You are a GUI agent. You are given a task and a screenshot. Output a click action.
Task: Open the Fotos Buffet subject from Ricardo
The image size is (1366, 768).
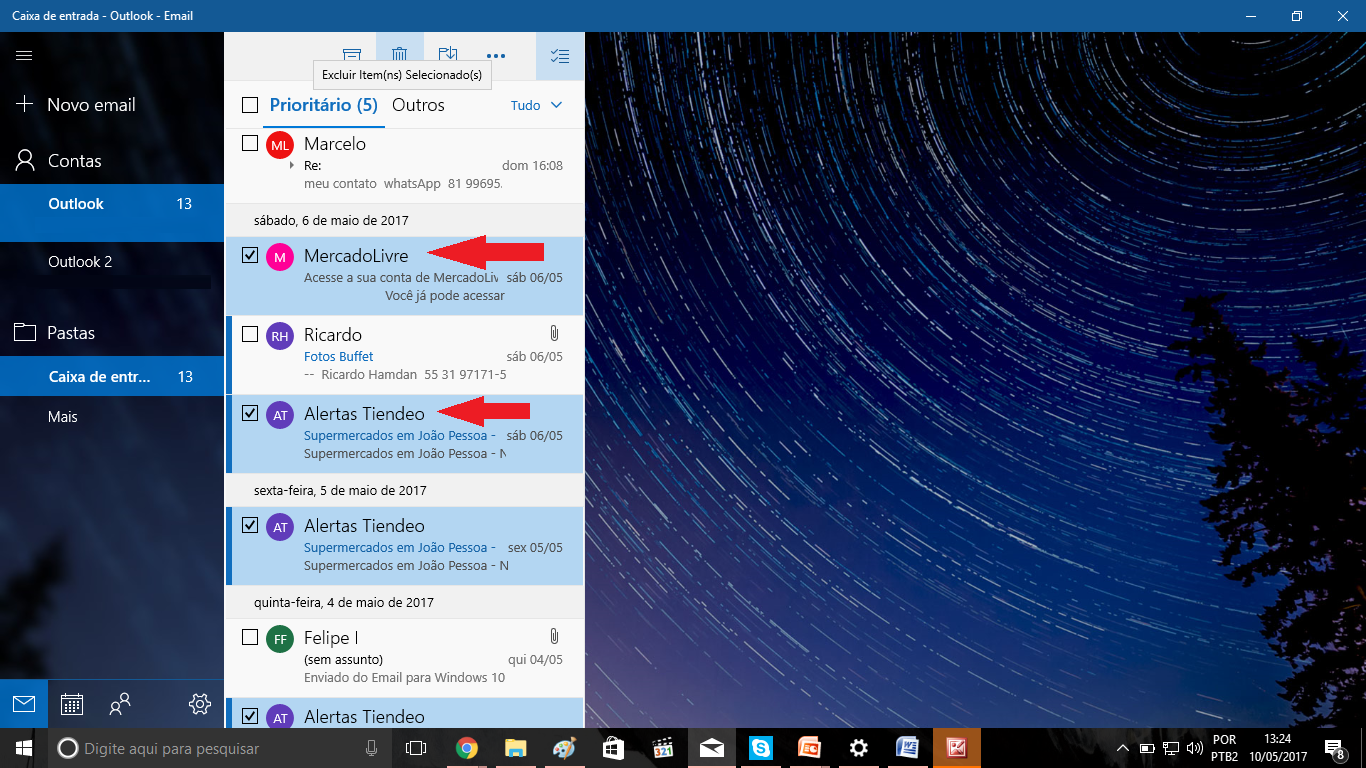click(x=339, y=357)
